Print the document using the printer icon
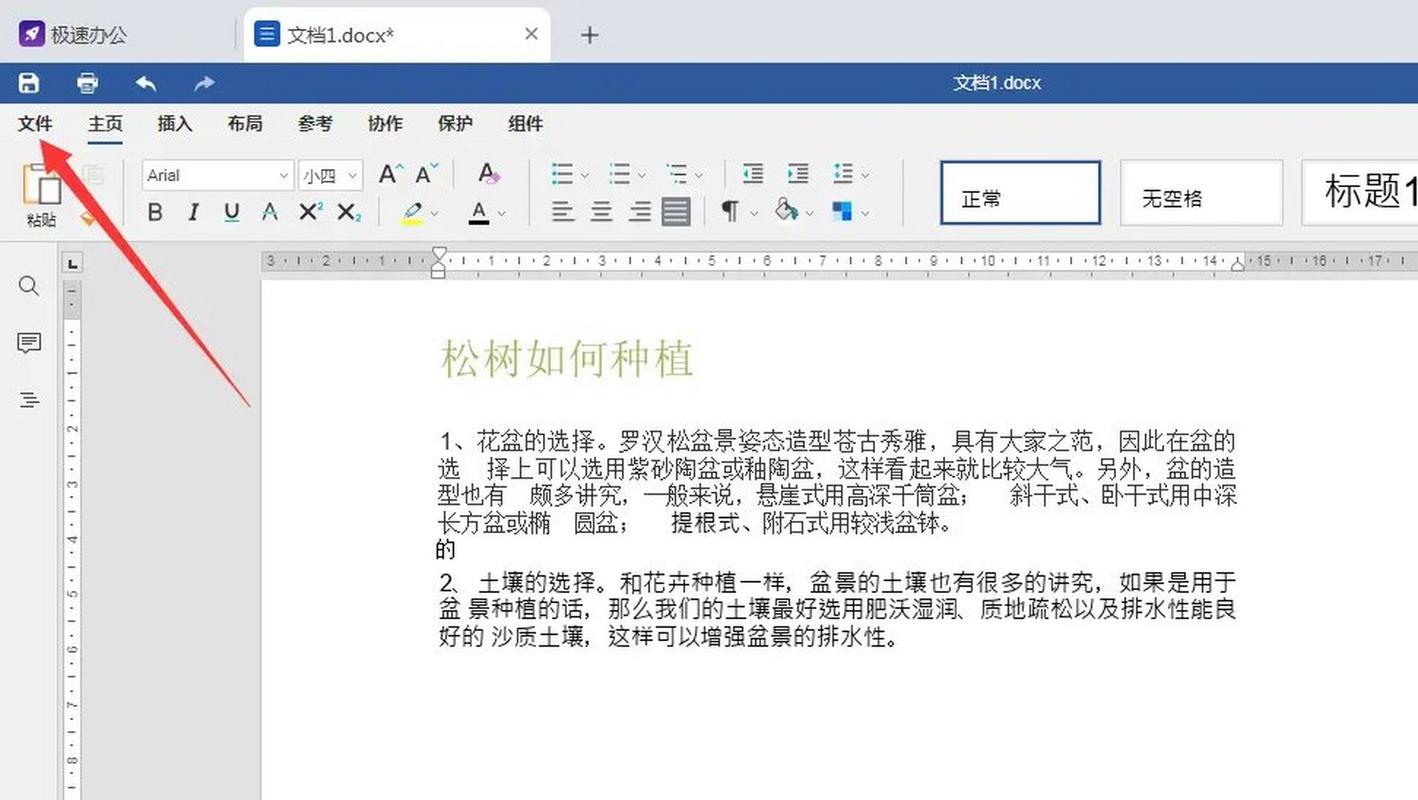 coord(88,83)
